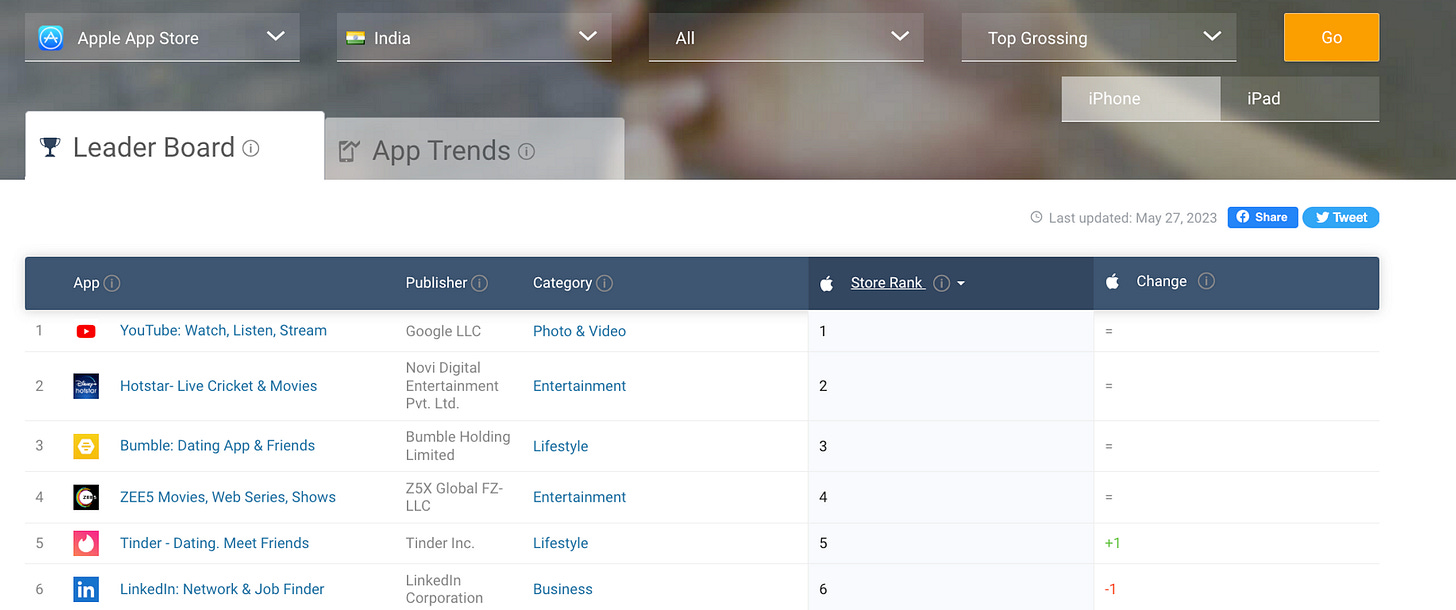Image resolution: width=1456 pixels, height=610 pixels.
Task: Open Tinder - Dating. Meet Friends link
Action: [214, 543]
